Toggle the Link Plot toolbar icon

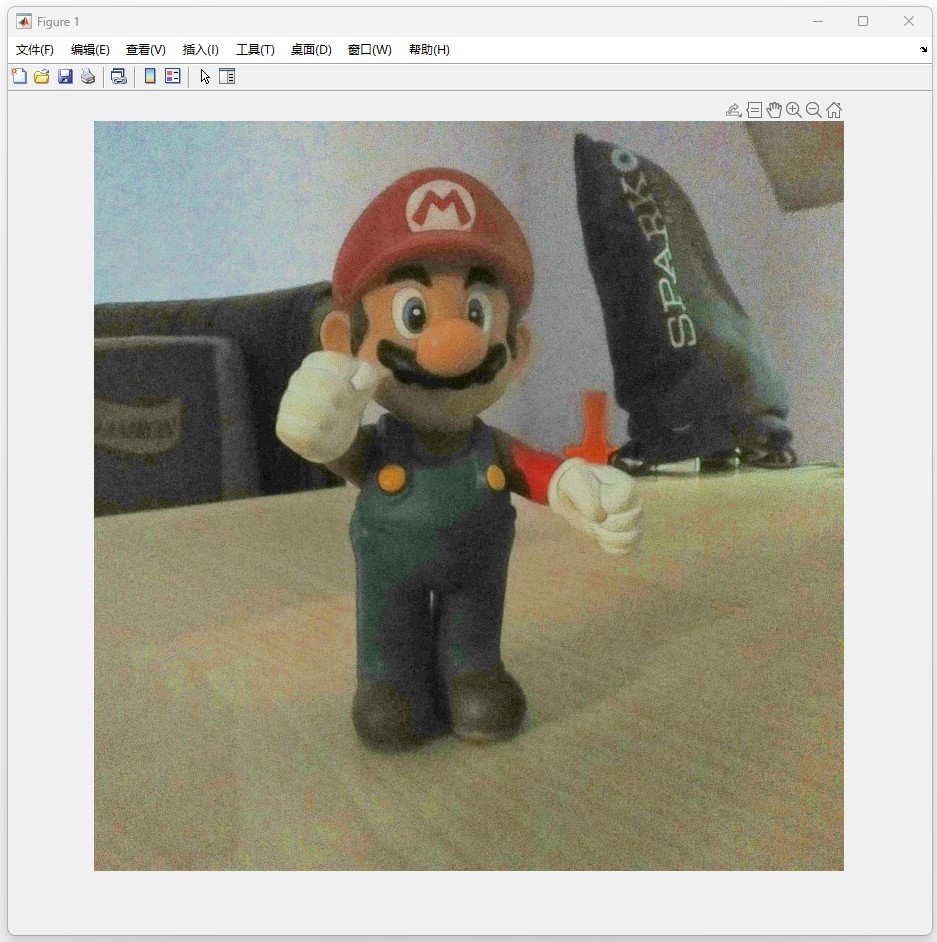pos(119,76)
